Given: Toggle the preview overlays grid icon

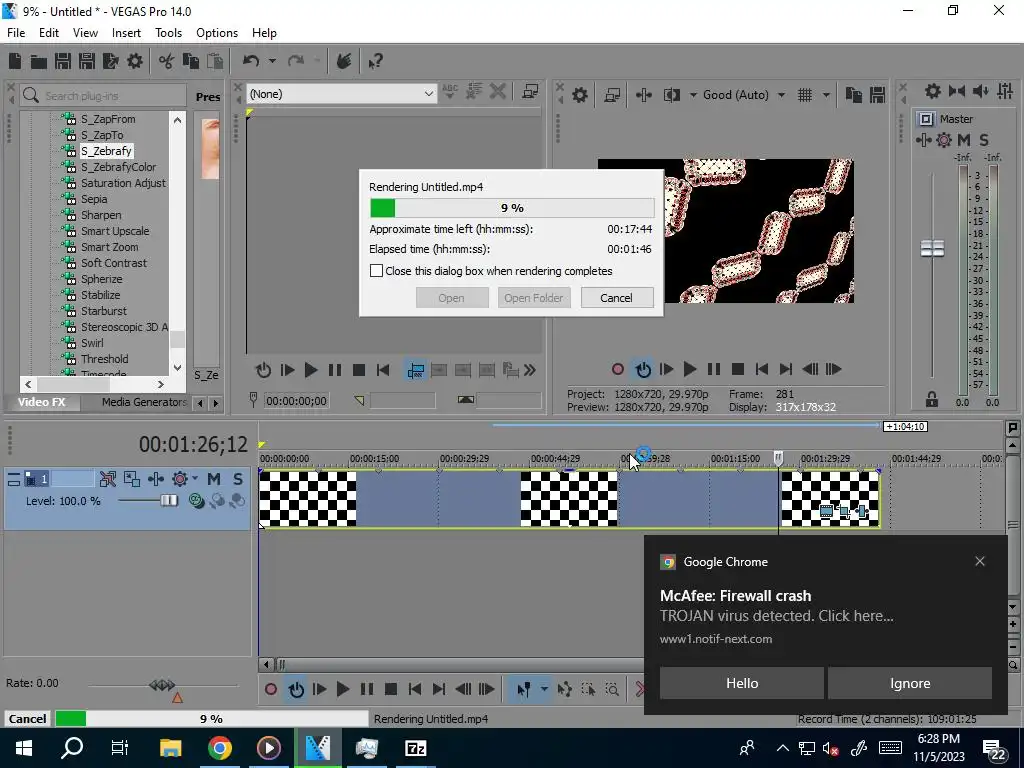Looking at the screenshot, I should (805, 95).
